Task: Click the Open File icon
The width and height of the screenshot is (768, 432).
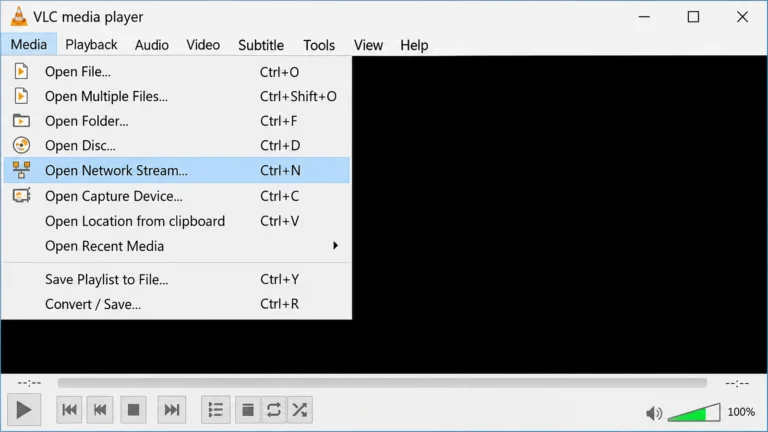Action: tap(21, 72)
